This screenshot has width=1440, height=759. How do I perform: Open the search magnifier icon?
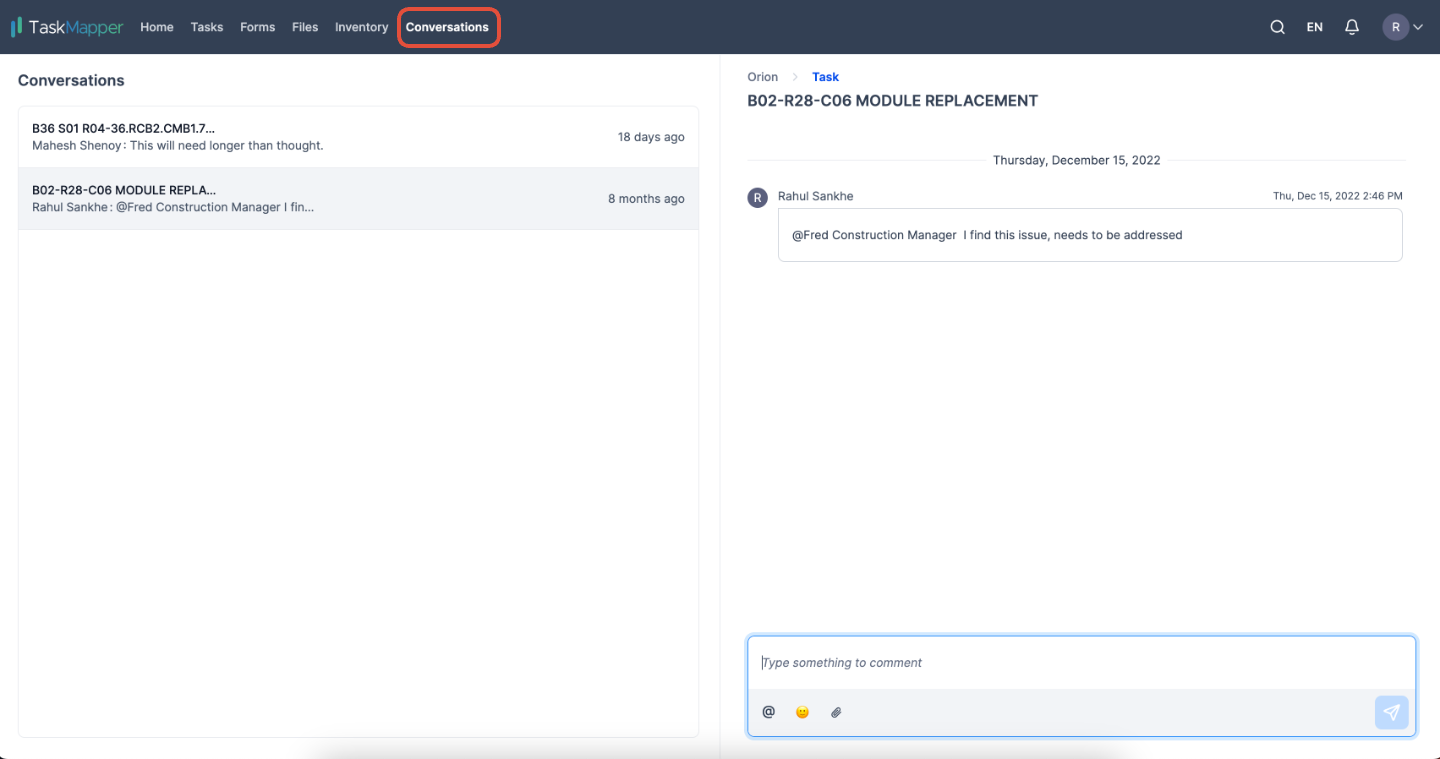pos(1277,27)
